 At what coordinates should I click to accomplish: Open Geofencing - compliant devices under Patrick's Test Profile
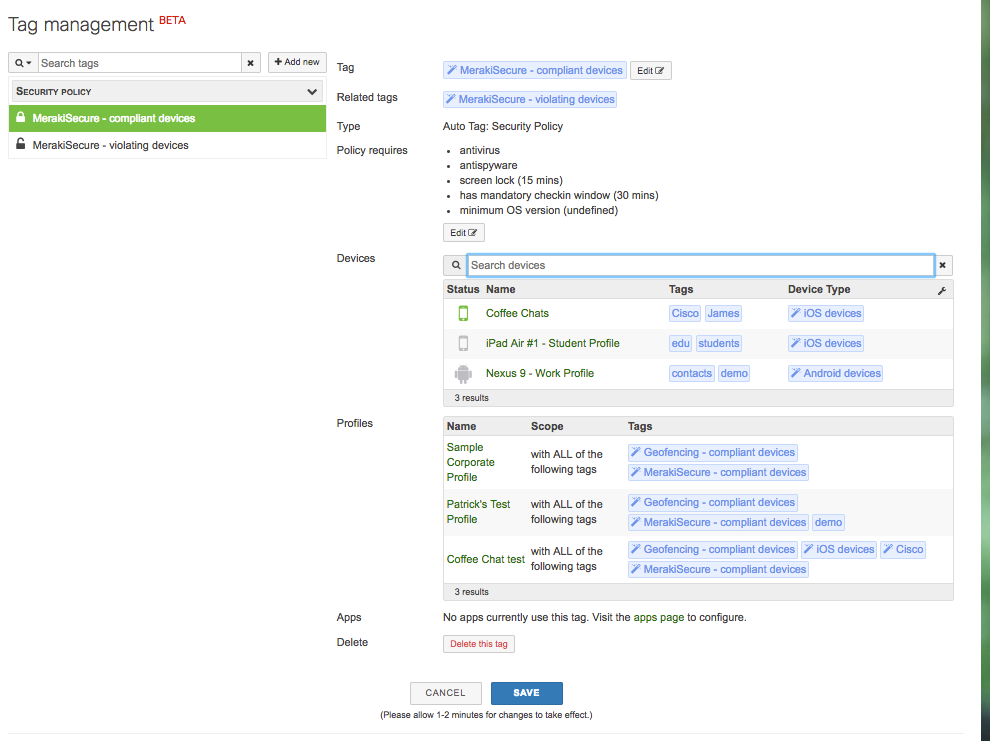(712, 502)
